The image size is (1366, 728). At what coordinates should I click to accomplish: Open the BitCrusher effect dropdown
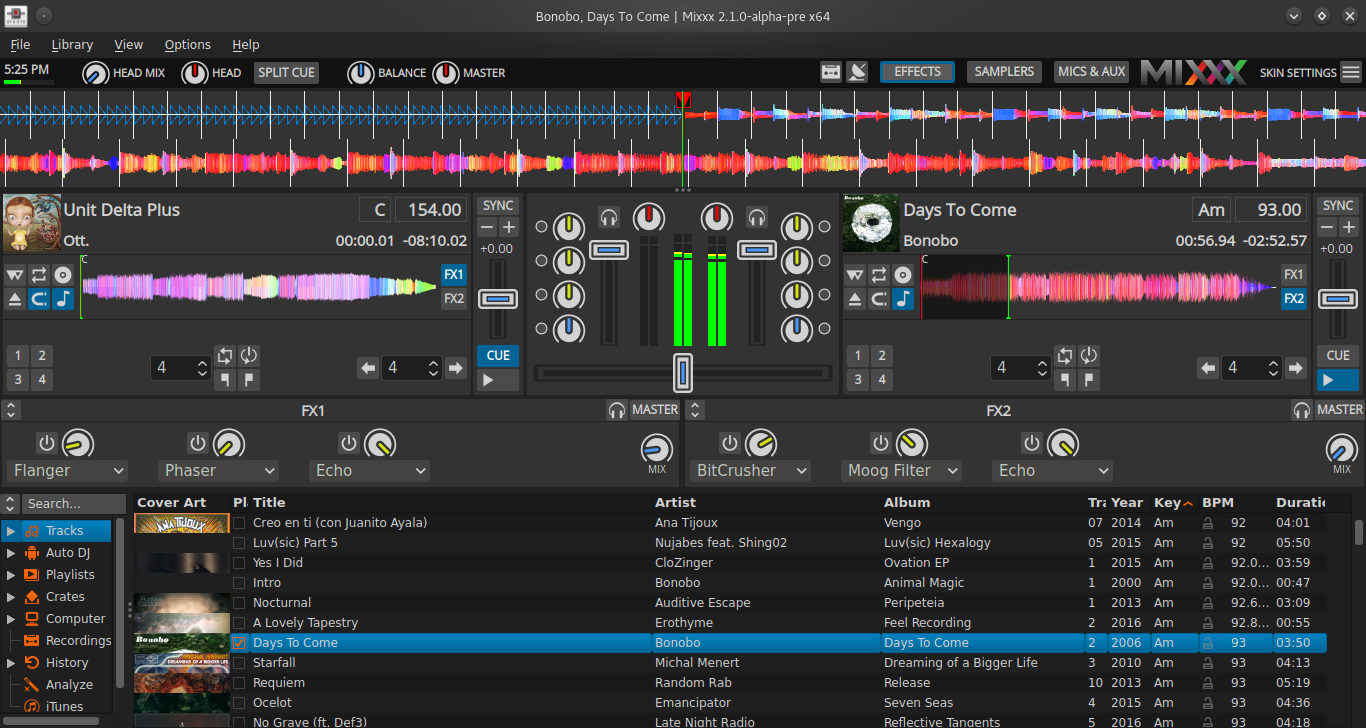tap(751, 471)
